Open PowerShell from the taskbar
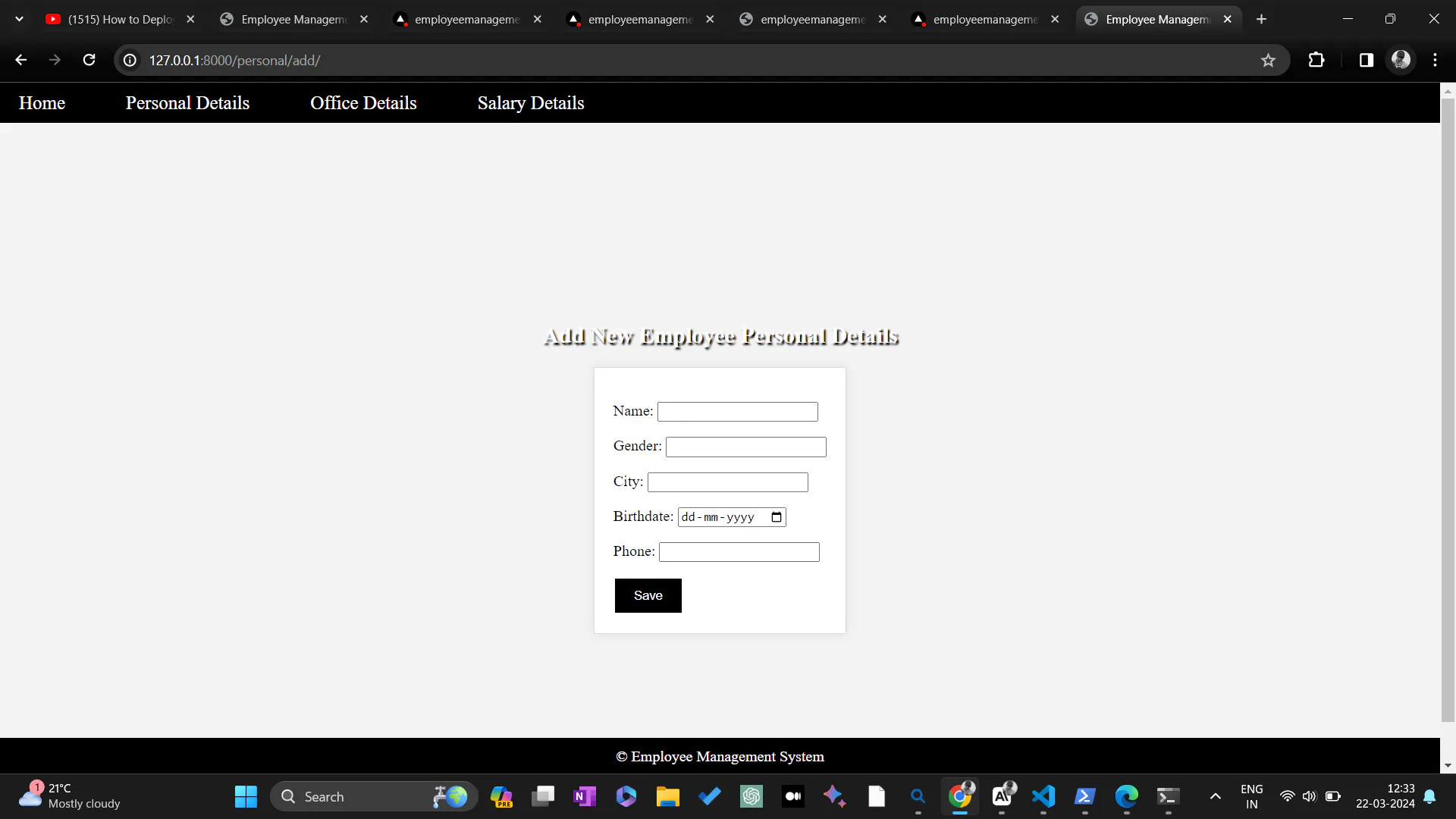 click(x=1084, y=796)
